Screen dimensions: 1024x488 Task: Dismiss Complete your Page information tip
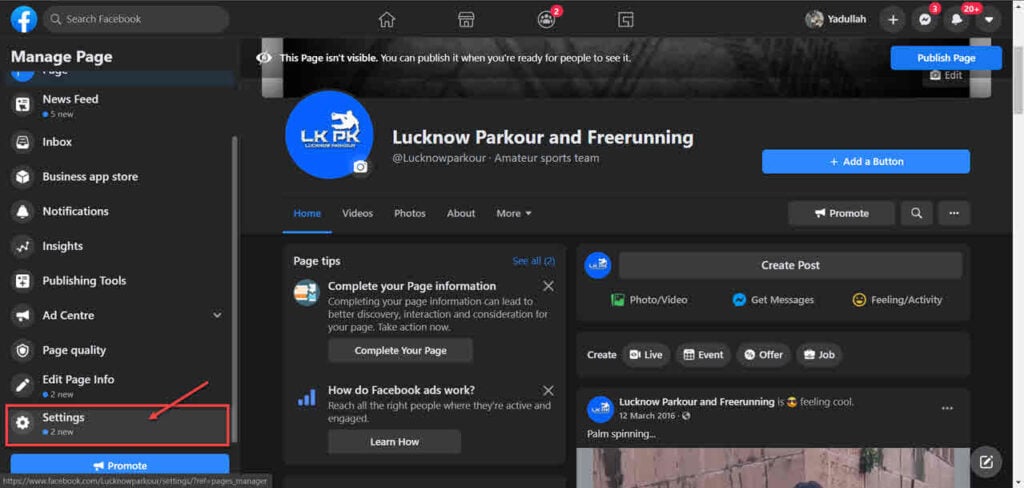click(x=548, y=286)
